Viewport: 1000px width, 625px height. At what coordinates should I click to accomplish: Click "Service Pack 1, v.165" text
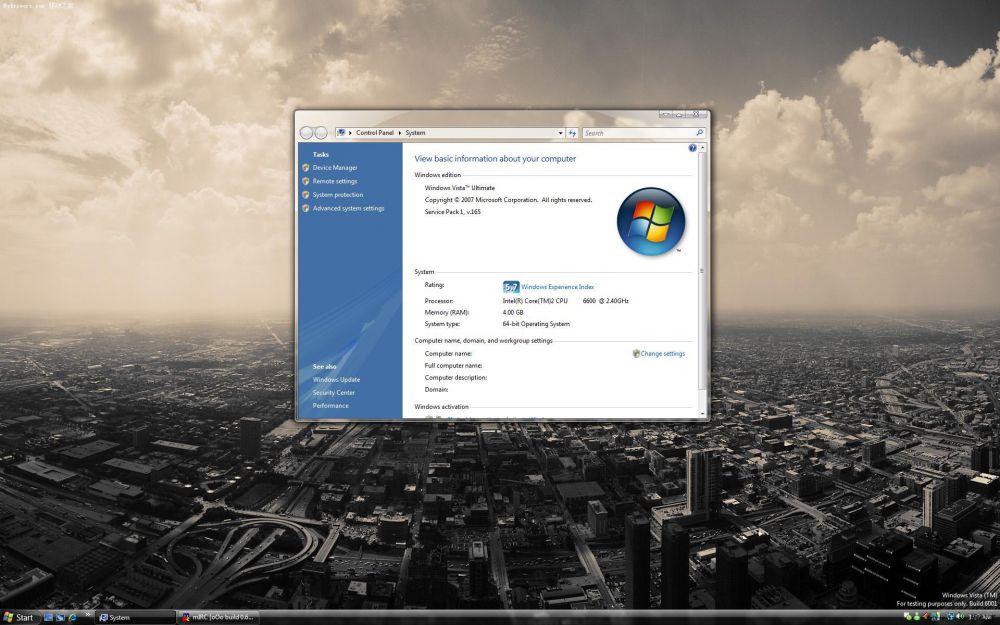[453, 212]
